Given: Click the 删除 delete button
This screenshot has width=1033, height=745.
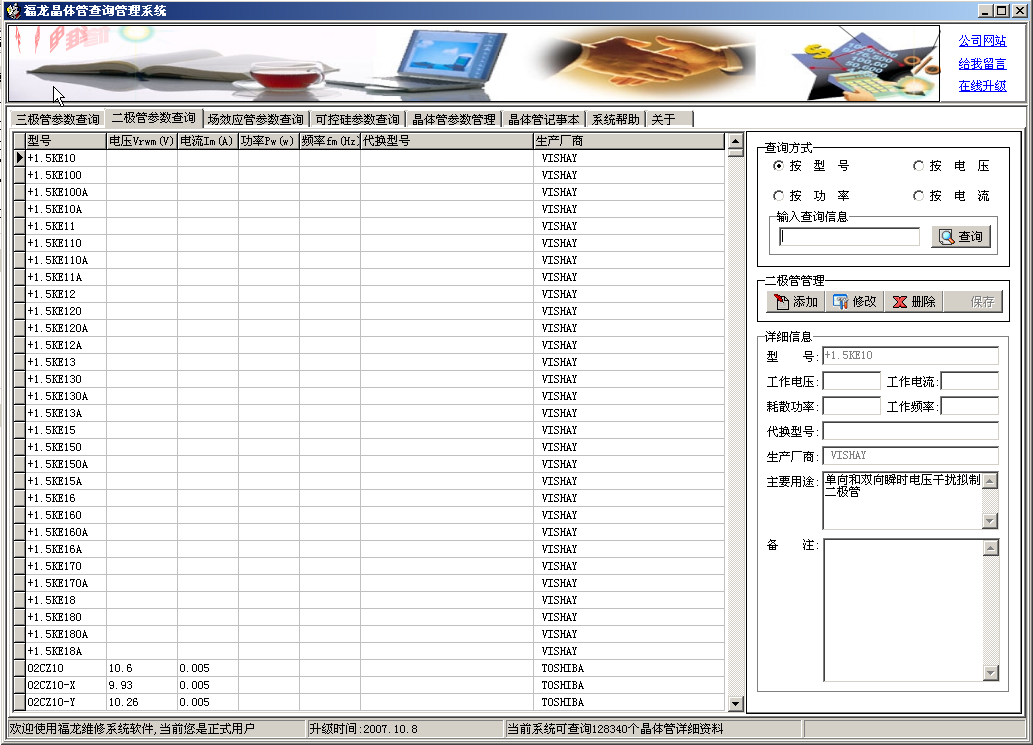Looking at the screenshot, I should coord(914,302).
